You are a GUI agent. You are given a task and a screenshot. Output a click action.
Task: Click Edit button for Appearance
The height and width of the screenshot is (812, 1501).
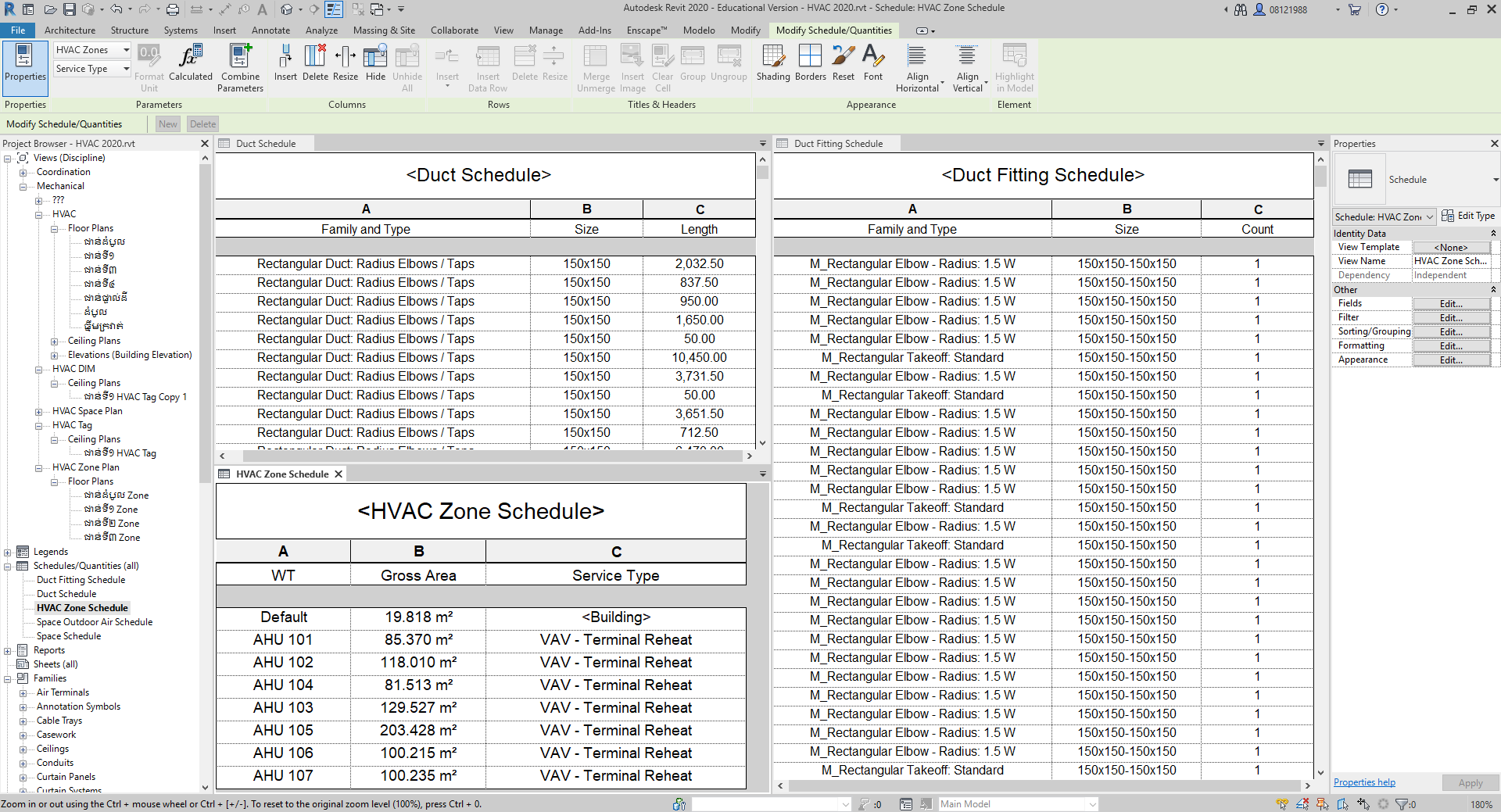coord(1451,360)
